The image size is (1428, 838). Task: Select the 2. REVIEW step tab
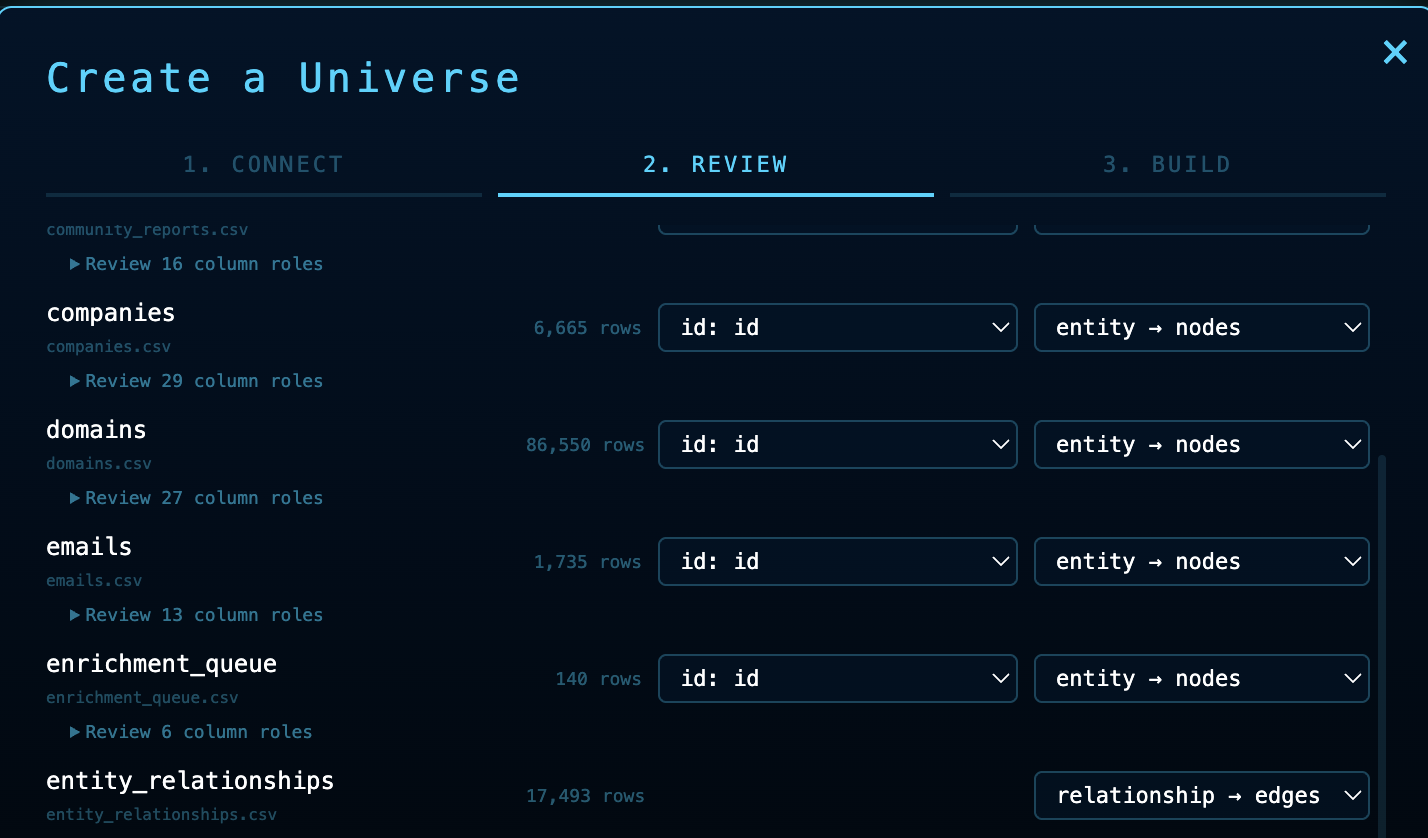715,166
